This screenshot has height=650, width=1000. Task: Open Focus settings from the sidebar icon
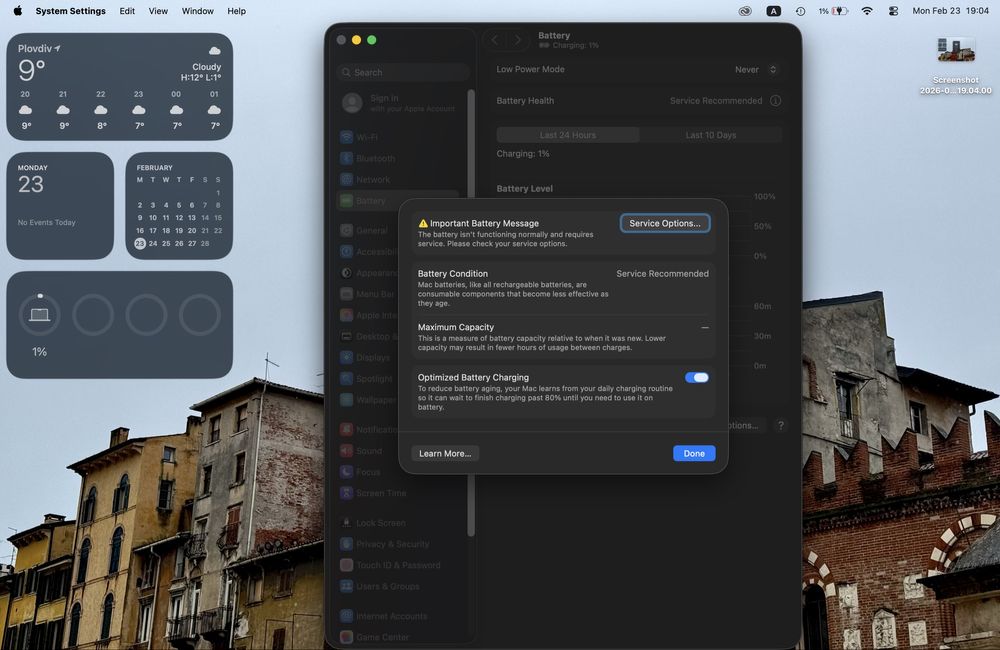[x=346, y=471]
